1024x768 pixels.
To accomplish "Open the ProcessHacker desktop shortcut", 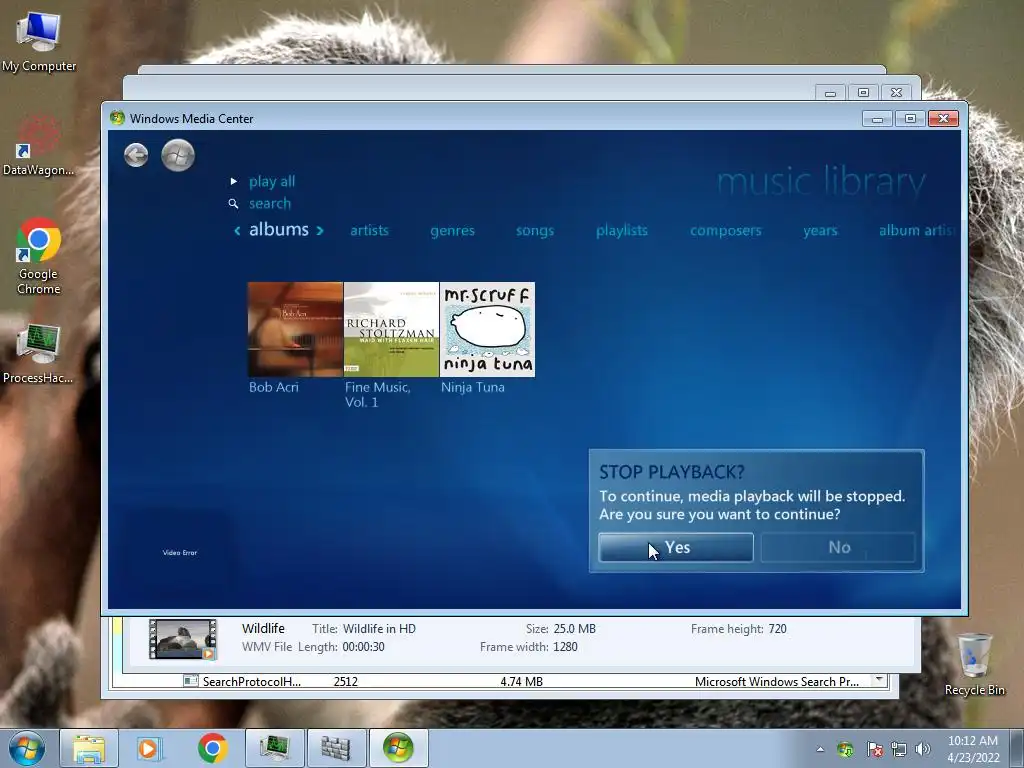I will coord(39,353).
